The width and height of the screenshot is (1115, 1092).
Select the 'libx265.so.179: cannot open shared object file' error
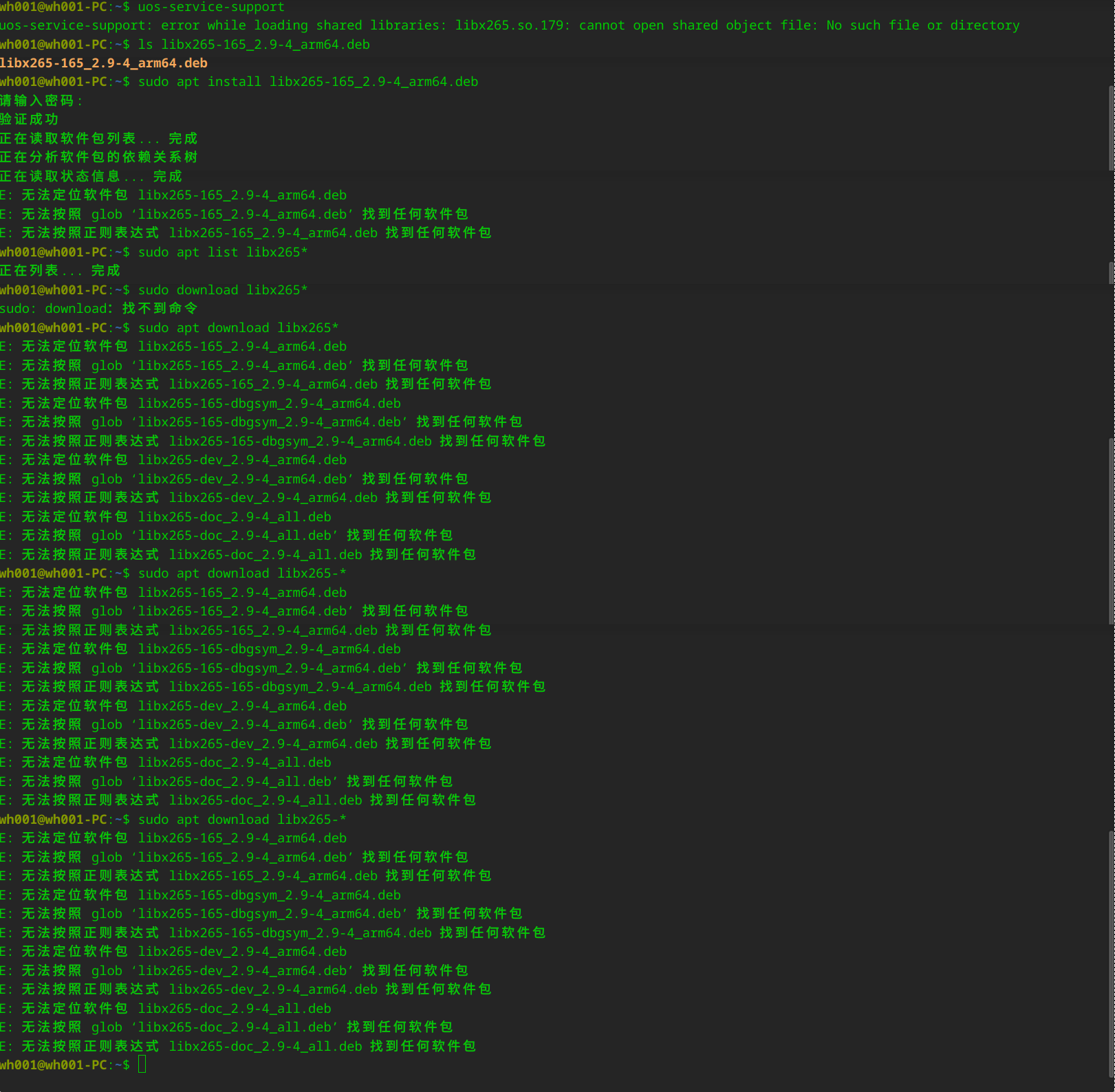636,25
